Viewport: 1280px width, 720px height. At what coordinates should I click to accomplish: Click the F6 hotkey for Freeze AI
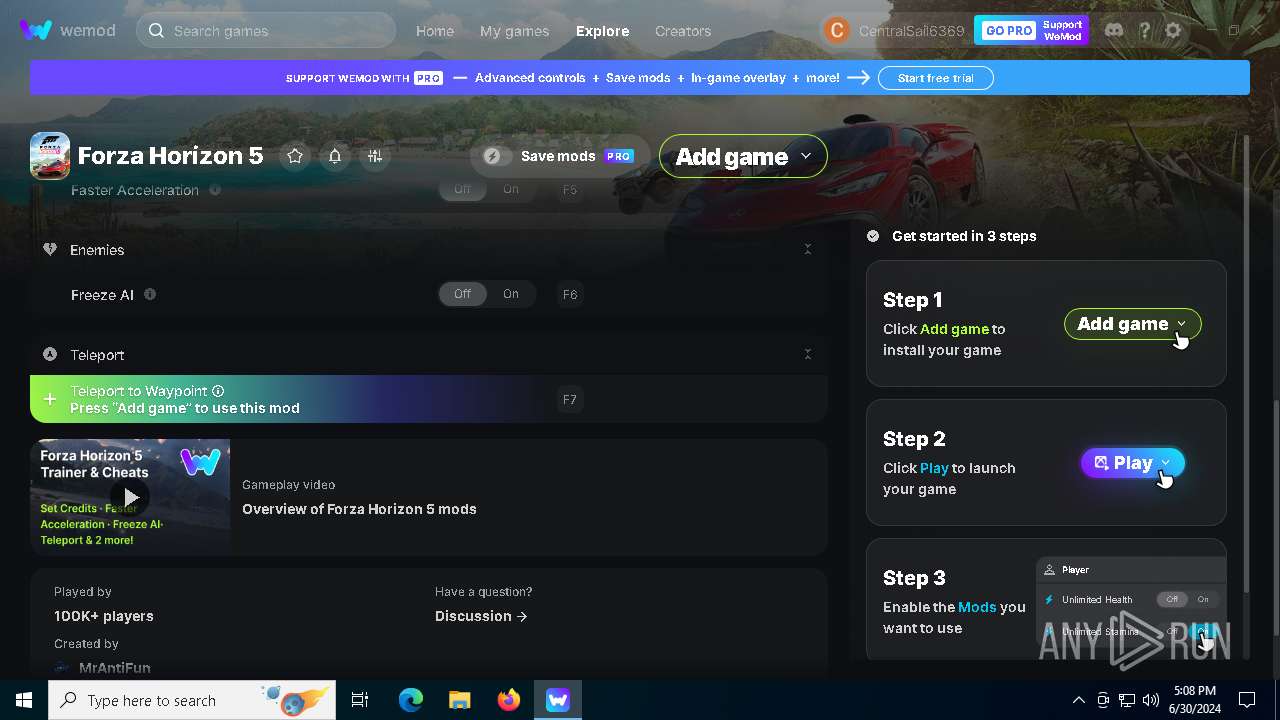tap(569, 294)
